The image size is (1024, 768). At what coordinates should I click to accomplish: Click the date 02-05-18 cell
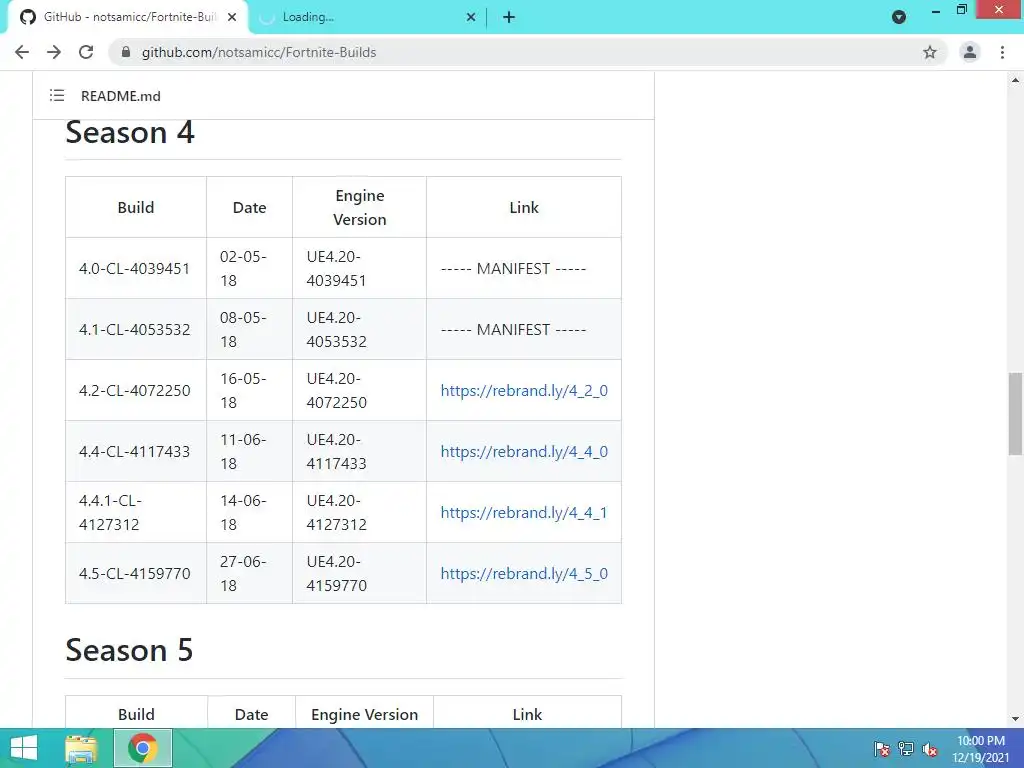[x=249, y=268]
